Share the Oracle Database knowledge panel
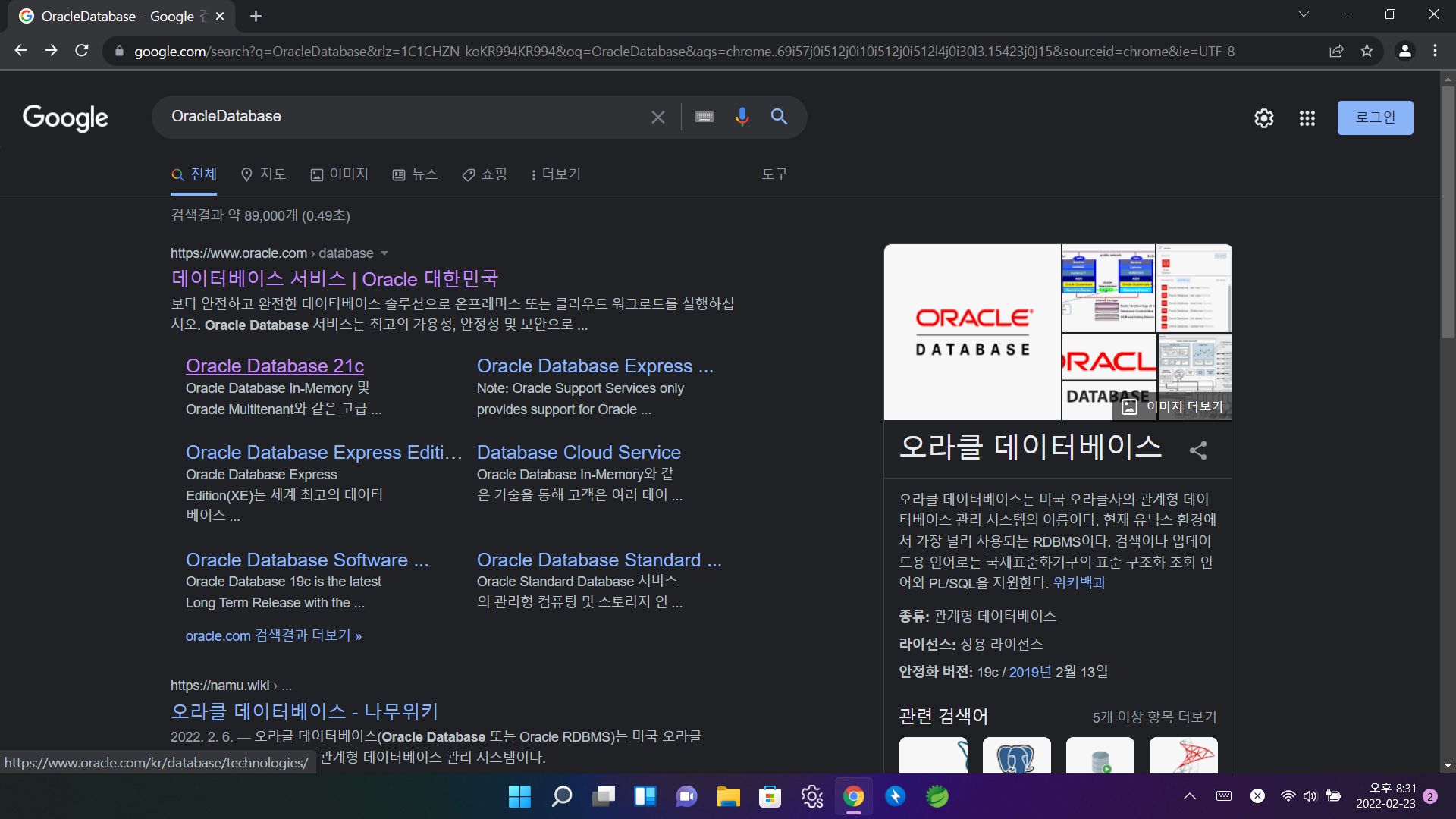The width and height of the screenshot is (1456, 819). (x=1198, y=450)
